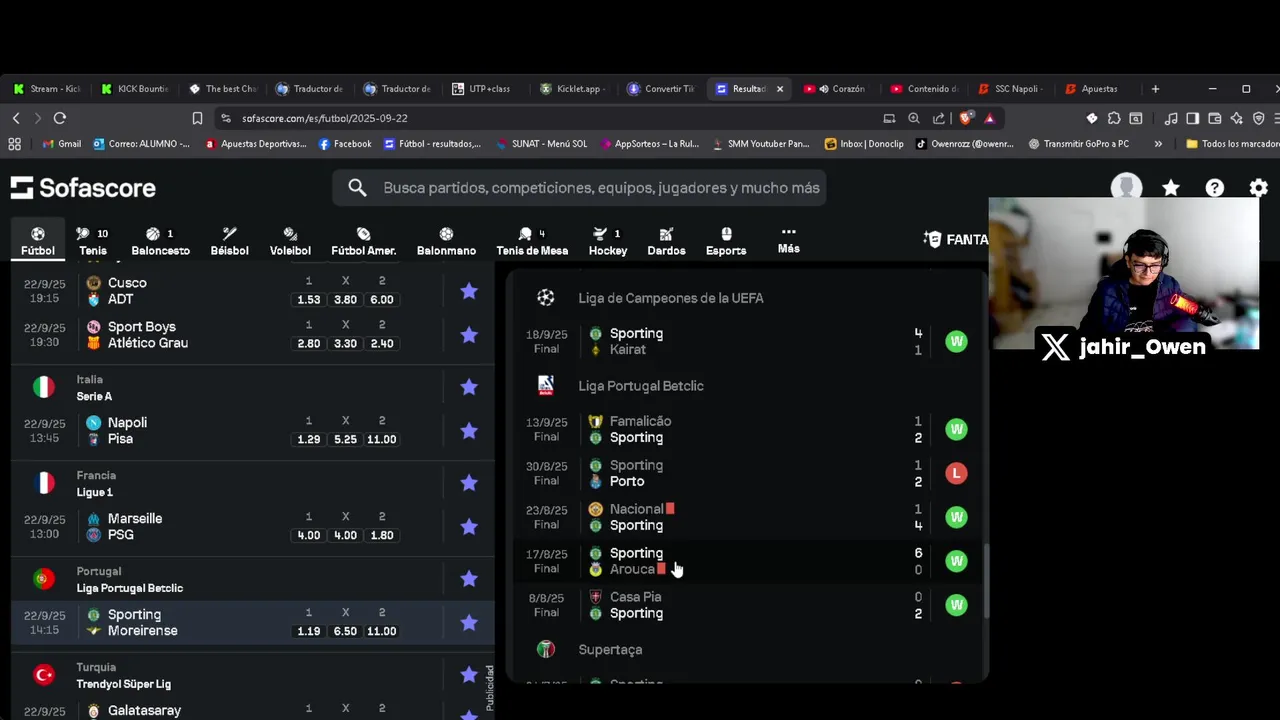Toggle favorite star for Marseille vs PSG
The image size is (1280, 720).
point(469,527)
